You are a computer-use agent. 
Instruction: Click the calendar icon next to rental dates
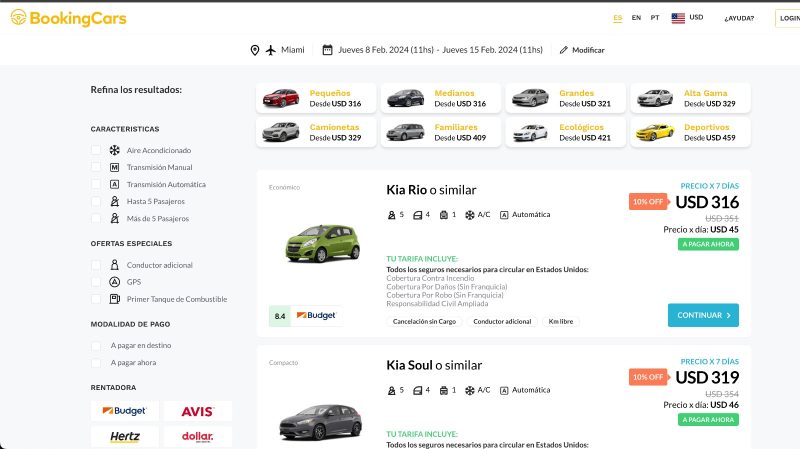point(327,50)
